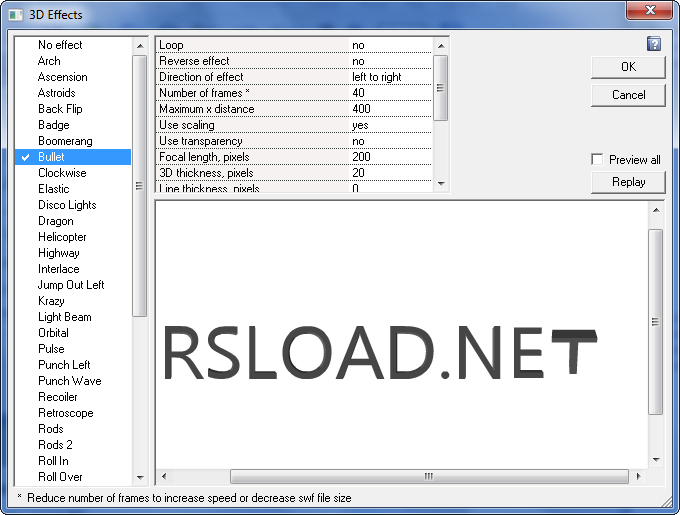Choose the Ascension effect
This screenshot has height=515, width=680.
73,77
